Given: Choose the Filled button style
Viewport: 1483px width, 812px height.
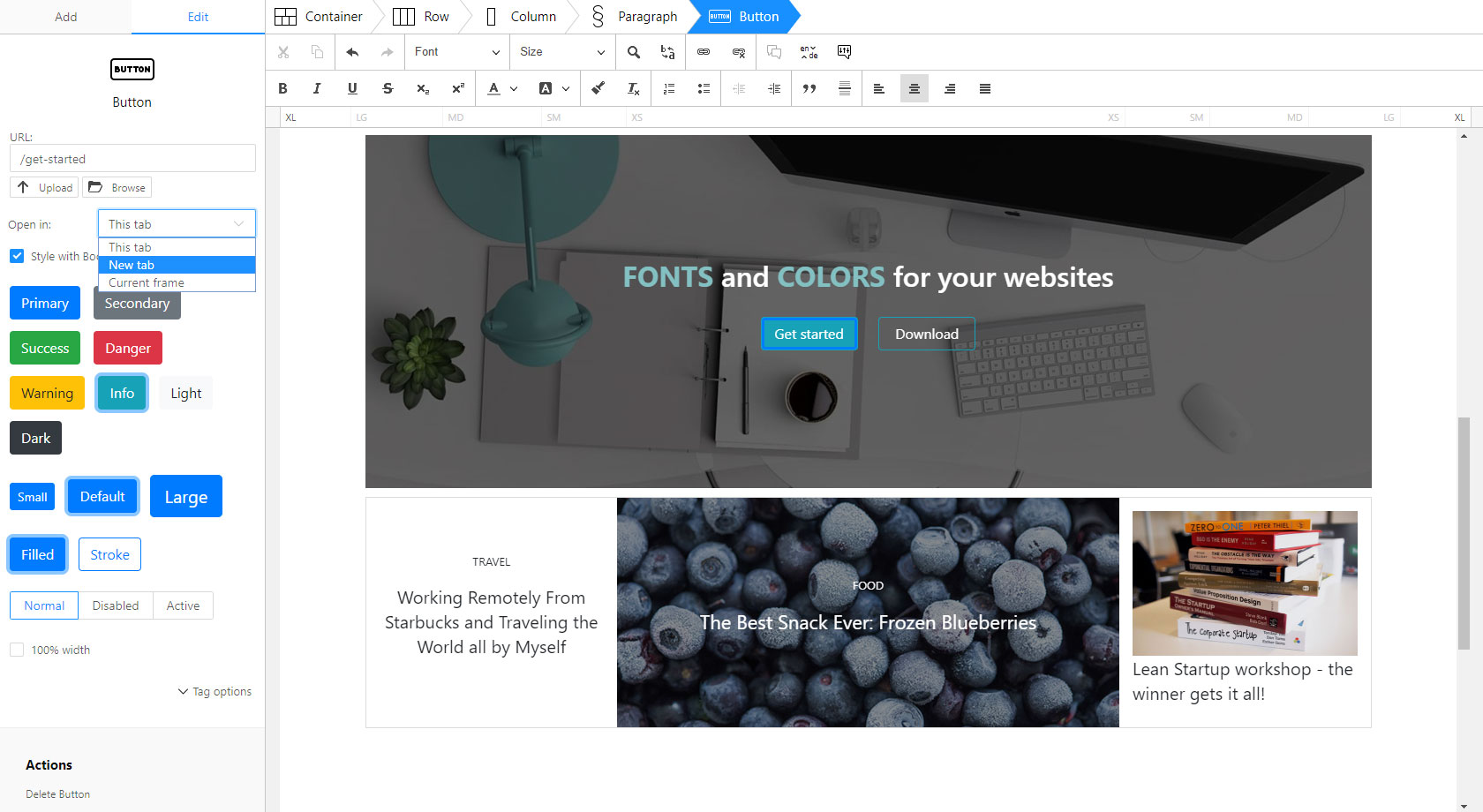Looking at the screenshot, I should pos(37,554).
